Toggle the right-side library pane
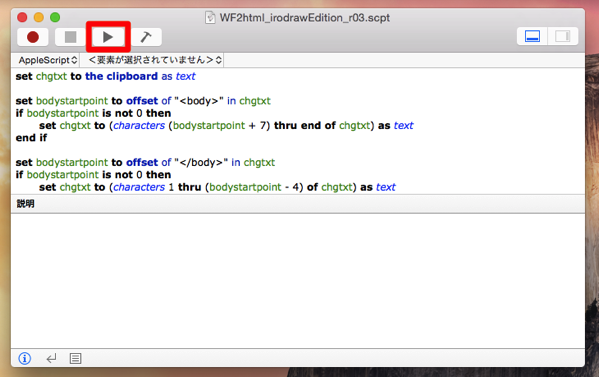The height and width of the screenshot is (377, 599). pos(562,36)
